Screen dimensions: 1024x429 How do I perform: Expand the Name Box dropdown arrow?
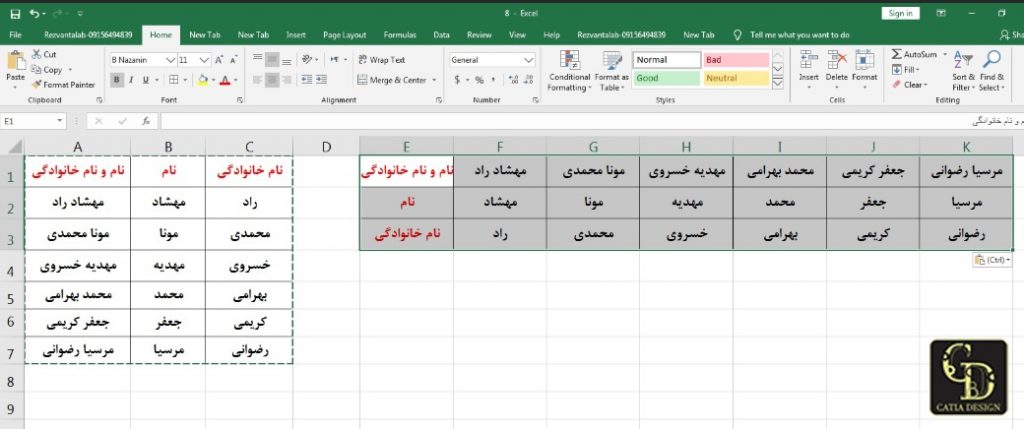tap(60, 121)
